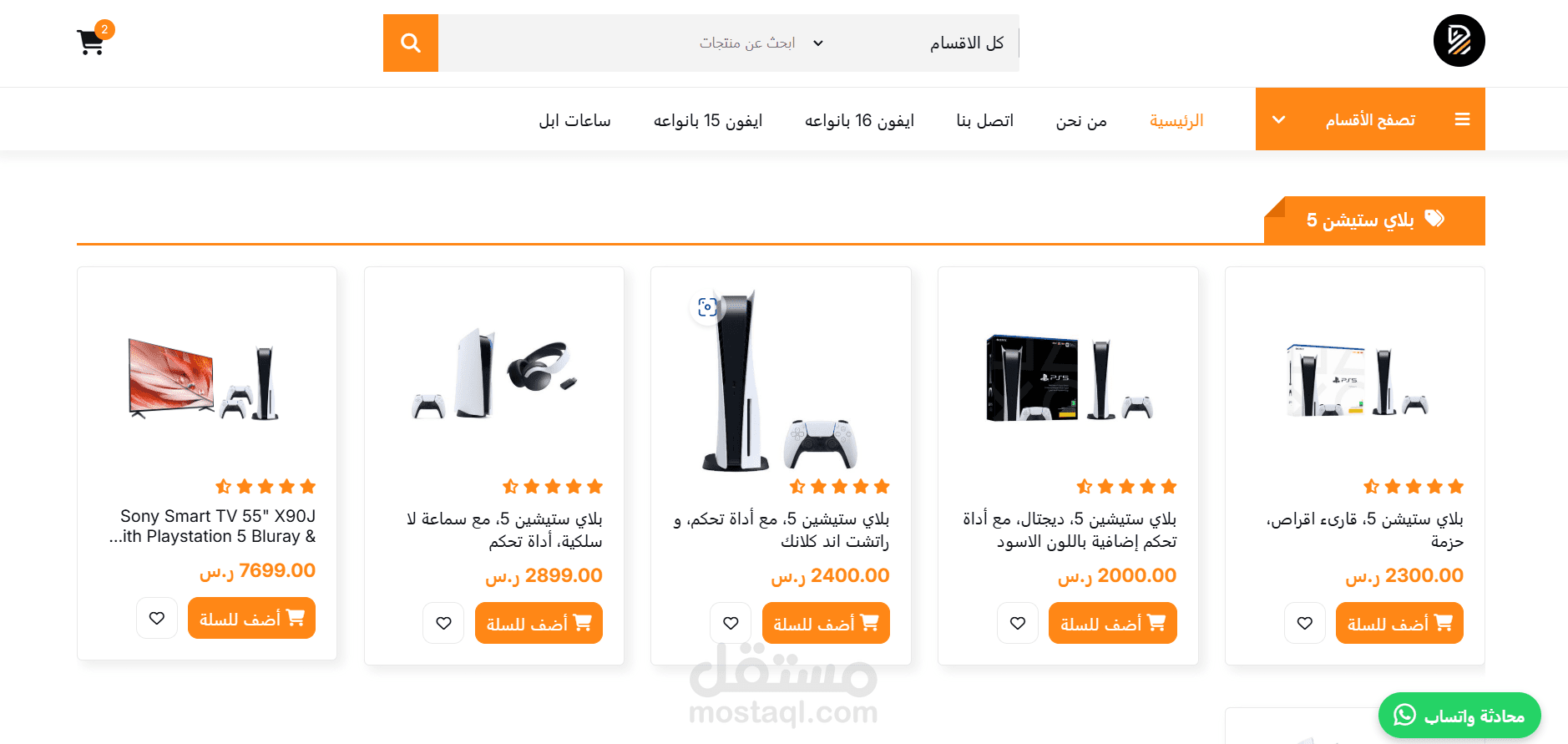Click the orange search magnifier button

(411, 43)
